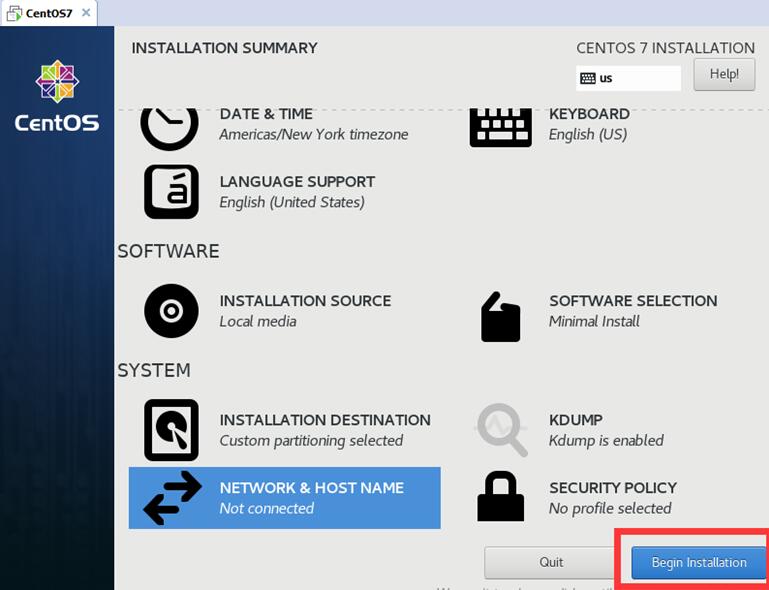Image resolution: width=769 pixels, height=590 pixels.
Task: Open the KEYBOARD settings label
Action: pos(590,114)
